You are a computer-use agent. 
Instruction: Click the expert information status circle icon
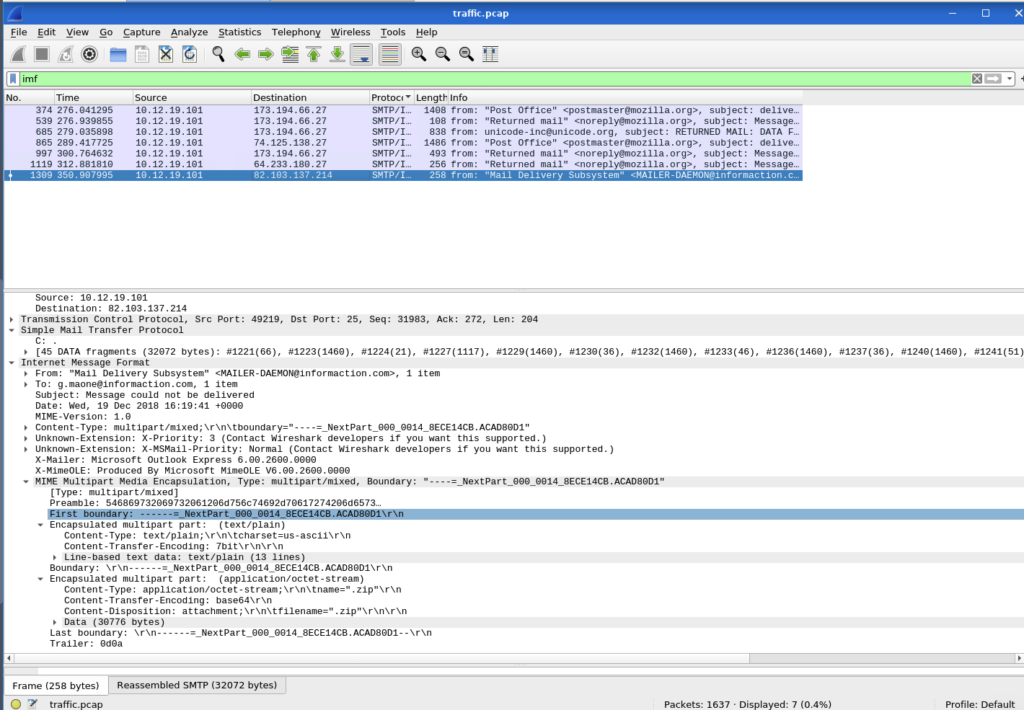(16, 703)
